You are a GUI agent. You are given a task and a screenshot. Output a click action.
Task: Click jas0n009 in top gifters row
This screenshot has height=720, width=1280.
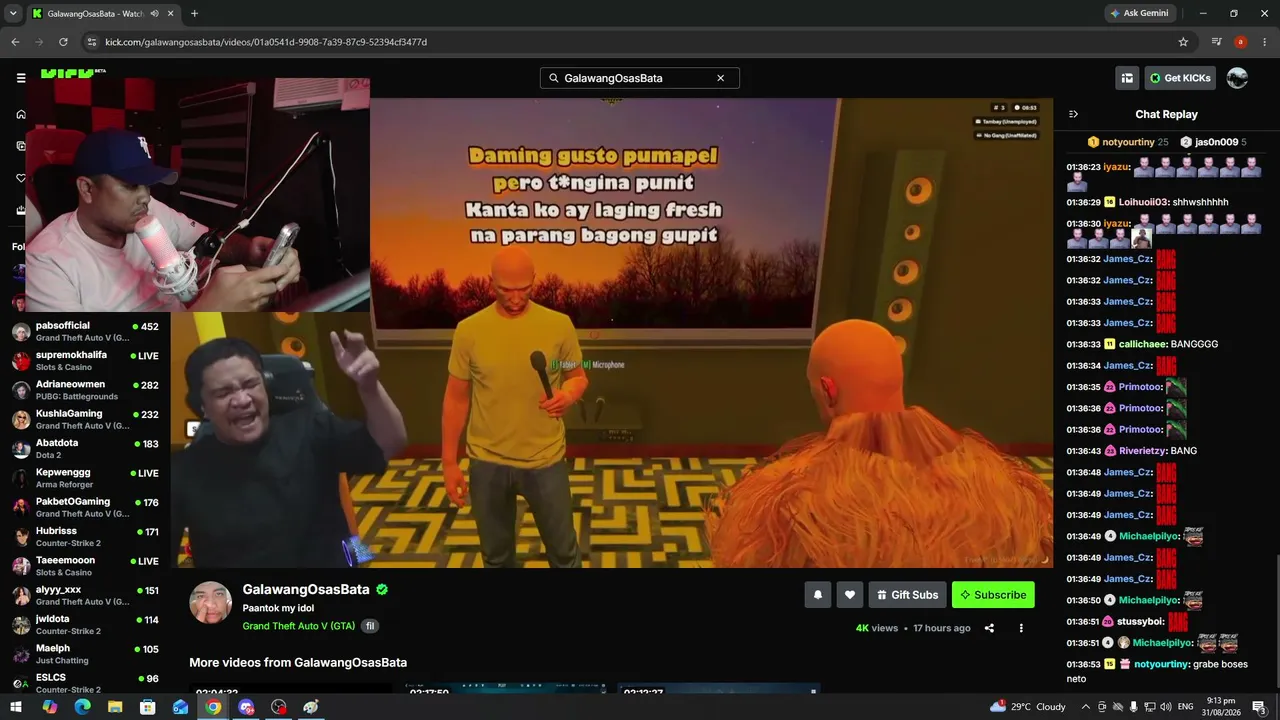[x=1216, y=142]
